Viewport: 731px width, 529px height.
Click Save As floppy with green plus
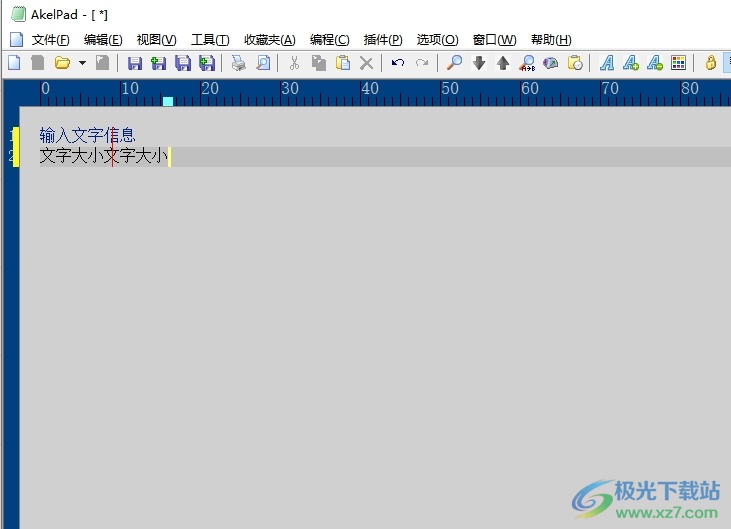(159, 63)
